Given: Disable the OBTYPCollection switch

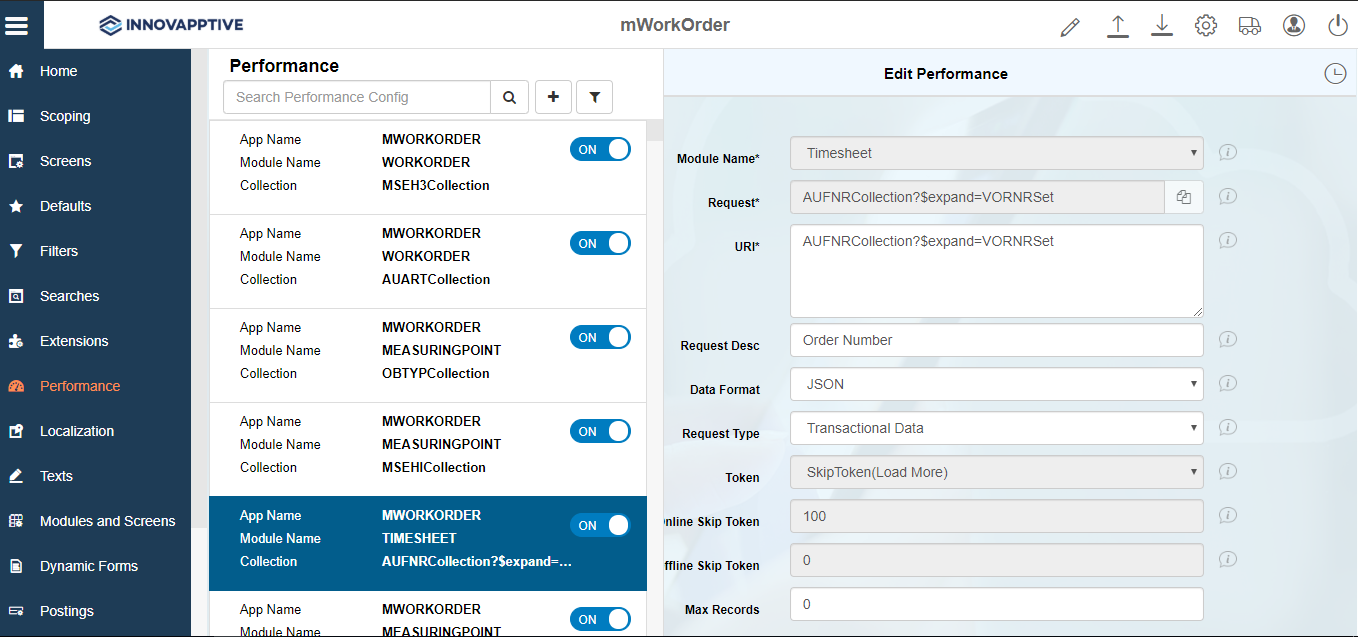Looking at the screenshot, I should [x=600, y=337].
